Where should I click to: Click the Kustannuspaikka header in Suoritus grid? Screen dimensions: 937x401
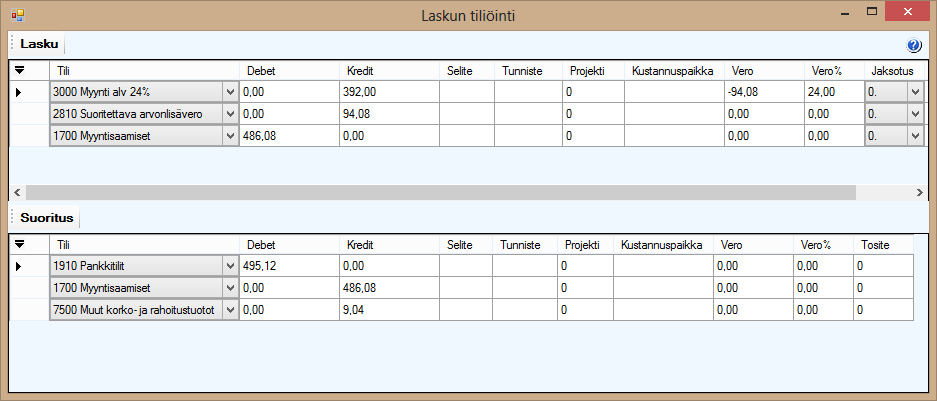[662, 244]
